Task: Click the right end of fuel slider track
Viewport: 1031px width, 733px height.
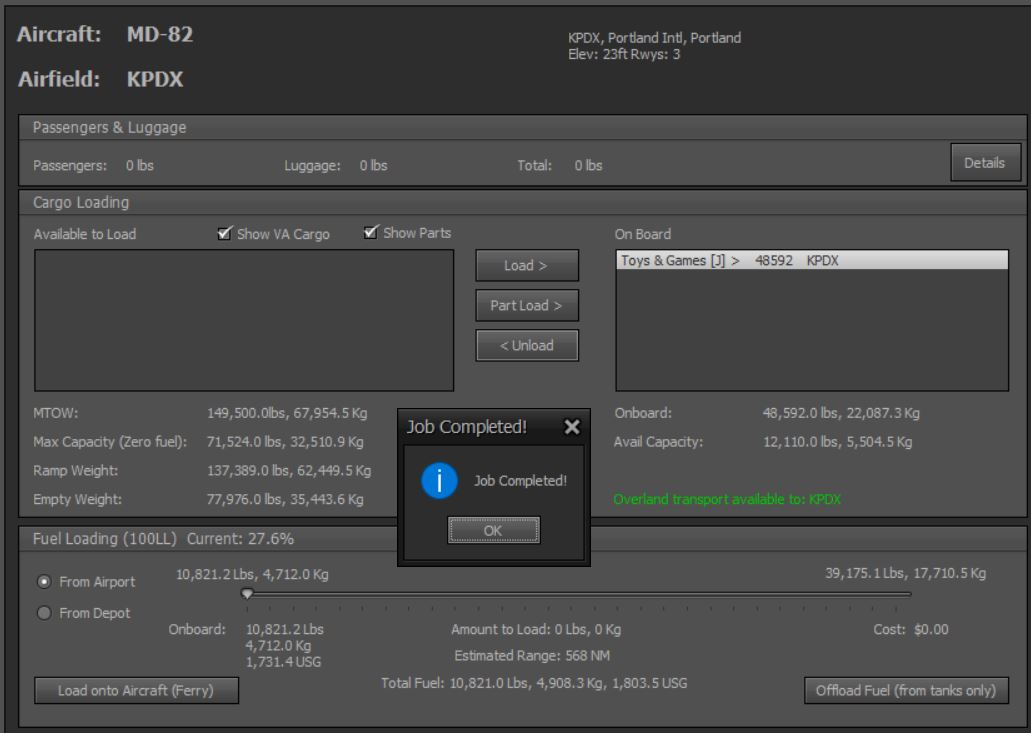Action: 908,594
